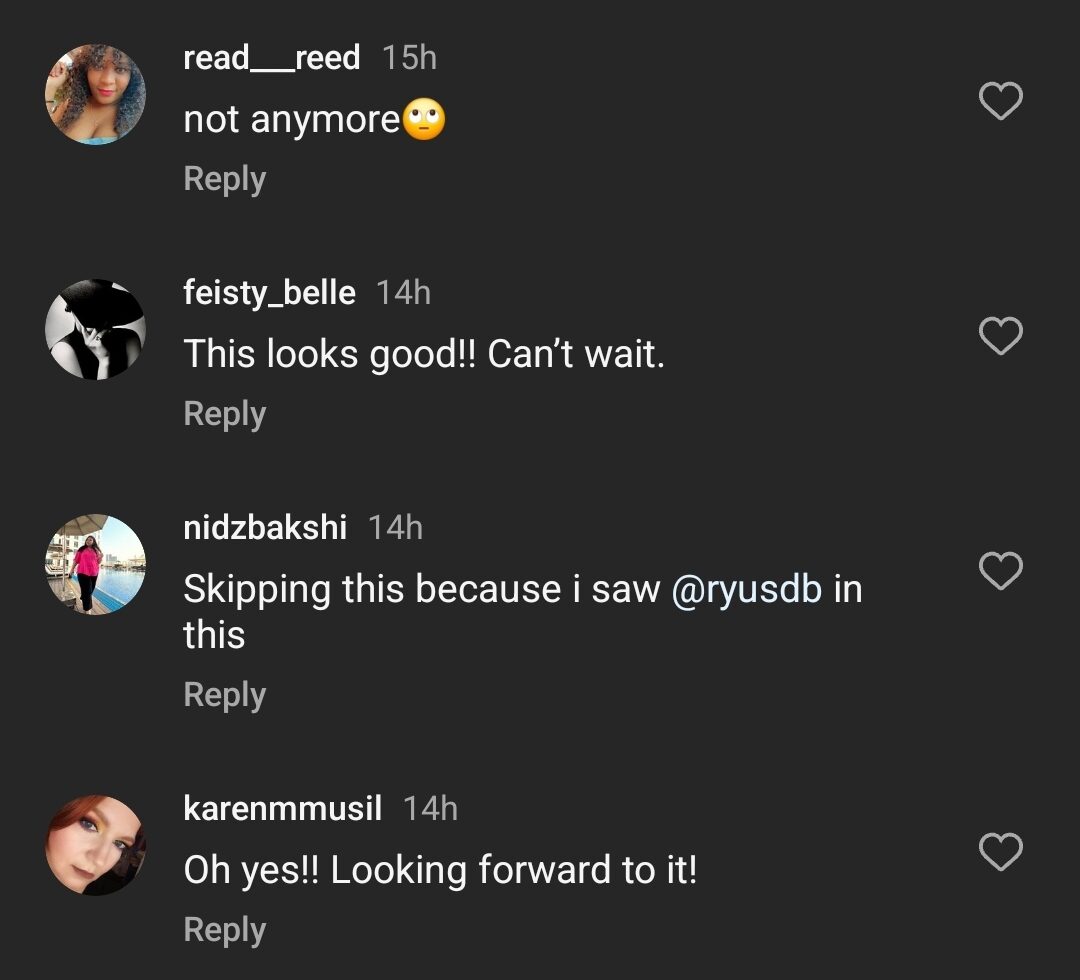The height and width of the screenshot is (980, 1080).
Task: Like the comment from read___reed
Action: [1000, 101]
